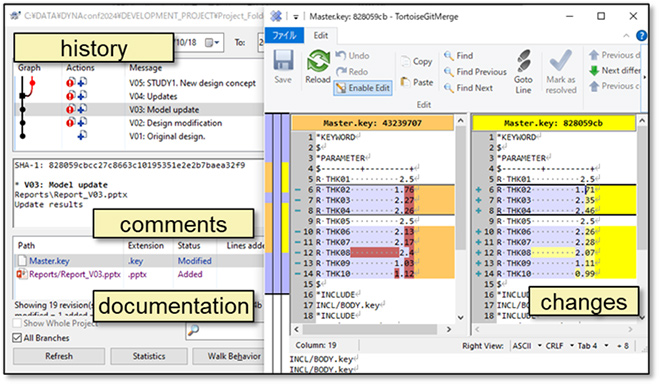Click the up arrow of left pane scrollbar
This screenshot has width=660, height=385.
[461, 121]
